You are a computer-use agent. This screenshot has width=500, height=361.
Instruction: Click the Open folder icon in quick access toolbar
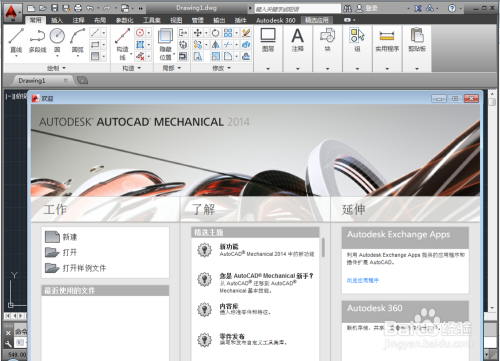[43, 8]
